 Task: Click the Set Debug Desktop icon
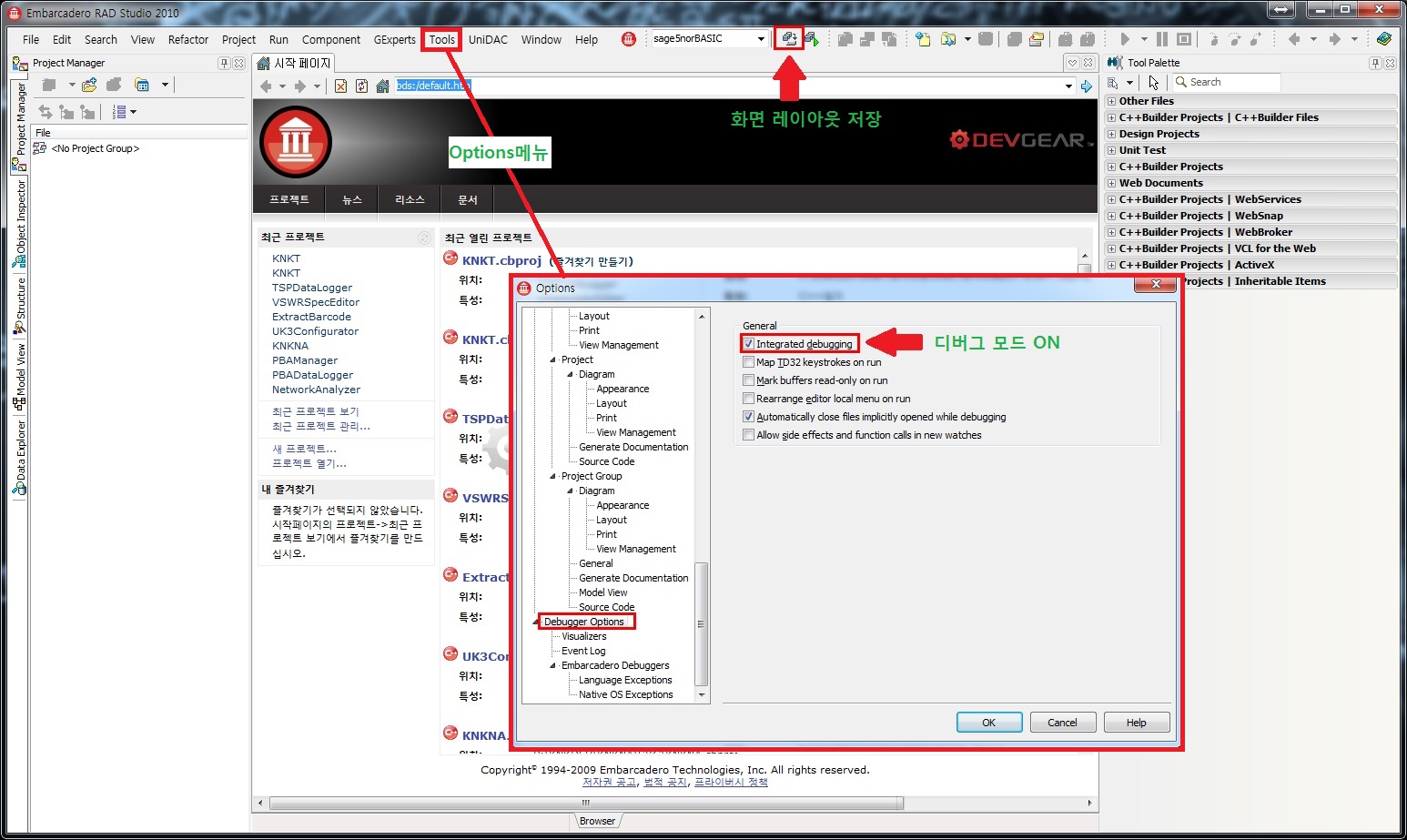[812, 39]
